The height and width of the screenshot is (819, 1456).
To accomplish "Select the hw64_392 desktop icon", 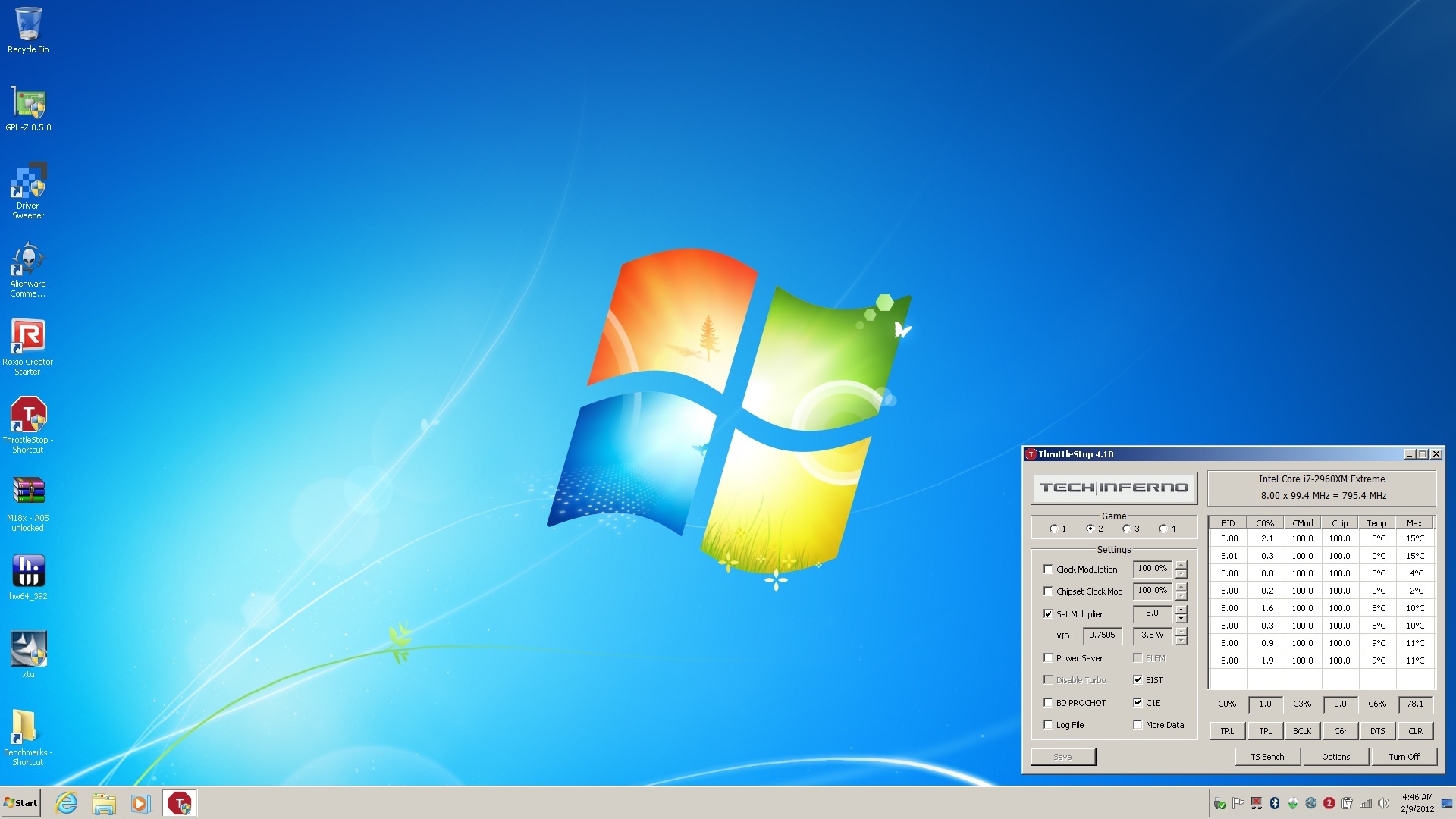I will click(x=28, y=577).
